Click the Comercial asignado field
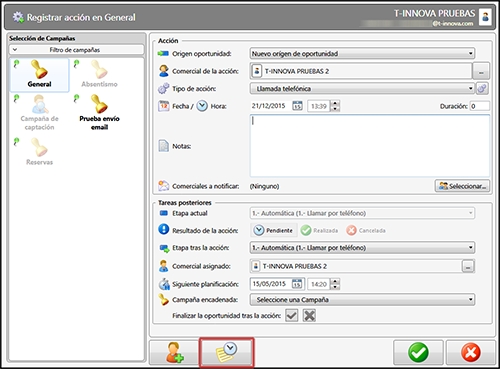Viewport: 500px width, 369px height. coord(355,266)
